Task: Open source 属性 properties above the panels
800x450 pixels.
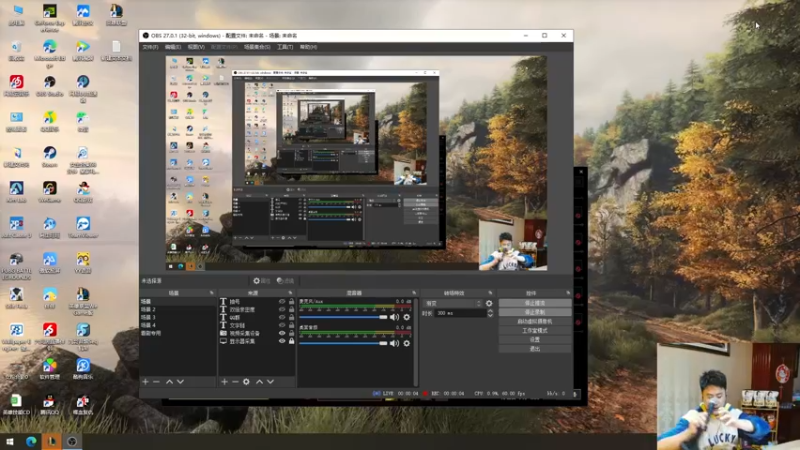Action: click(x=262, y=281)
